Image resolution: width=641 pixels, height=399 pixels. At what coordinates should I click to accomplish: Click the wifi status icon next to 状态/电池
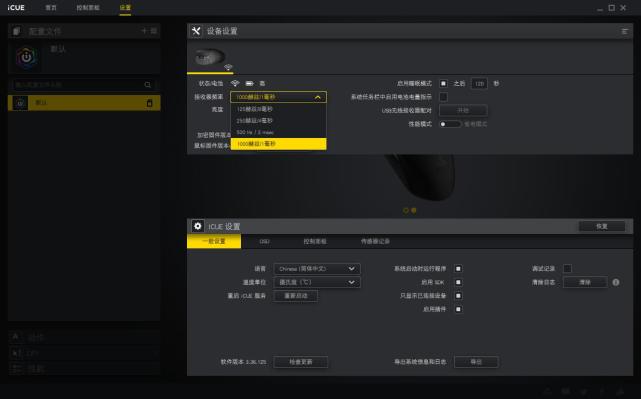click(x=235, y=83)
